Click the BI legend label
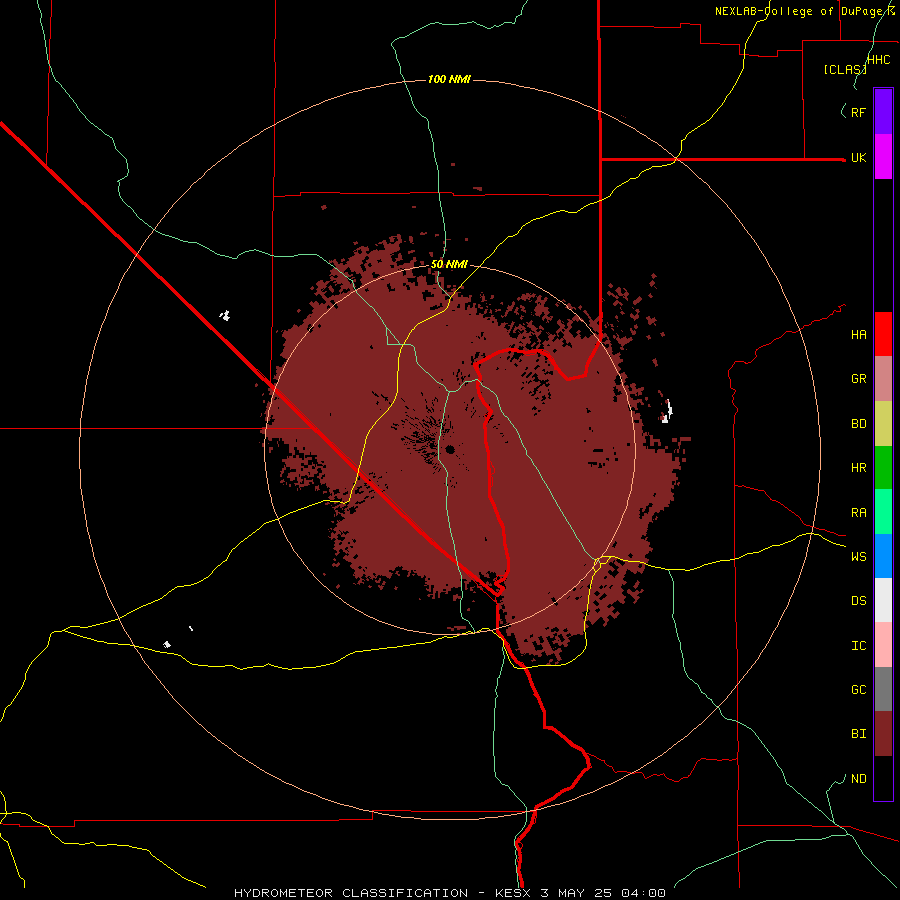The width and height of the screenshot is (900, 900). coord(858,734)
